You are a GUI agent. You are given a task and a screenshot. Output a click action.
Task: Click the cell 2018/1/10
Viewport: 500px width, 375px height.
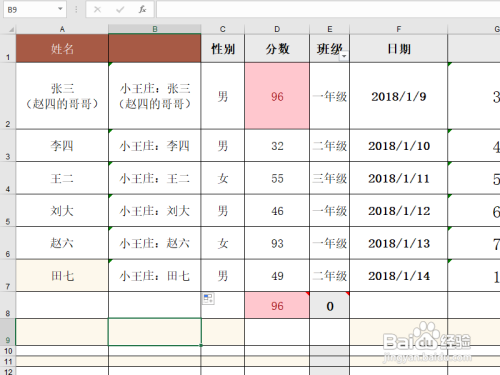[x=398, y=146]
